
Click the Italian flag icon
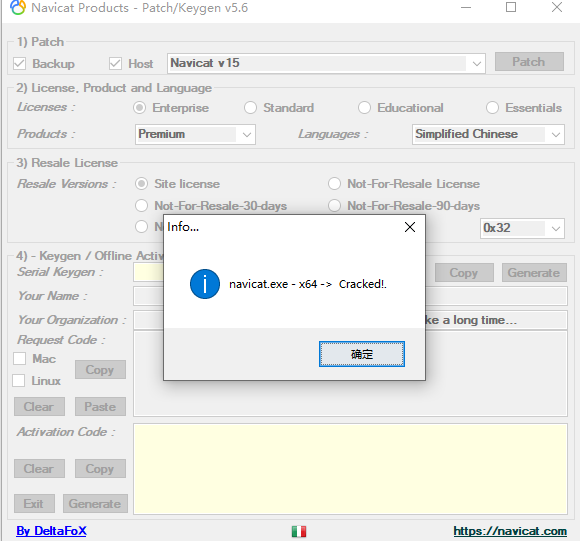click(x=299, y=531)
